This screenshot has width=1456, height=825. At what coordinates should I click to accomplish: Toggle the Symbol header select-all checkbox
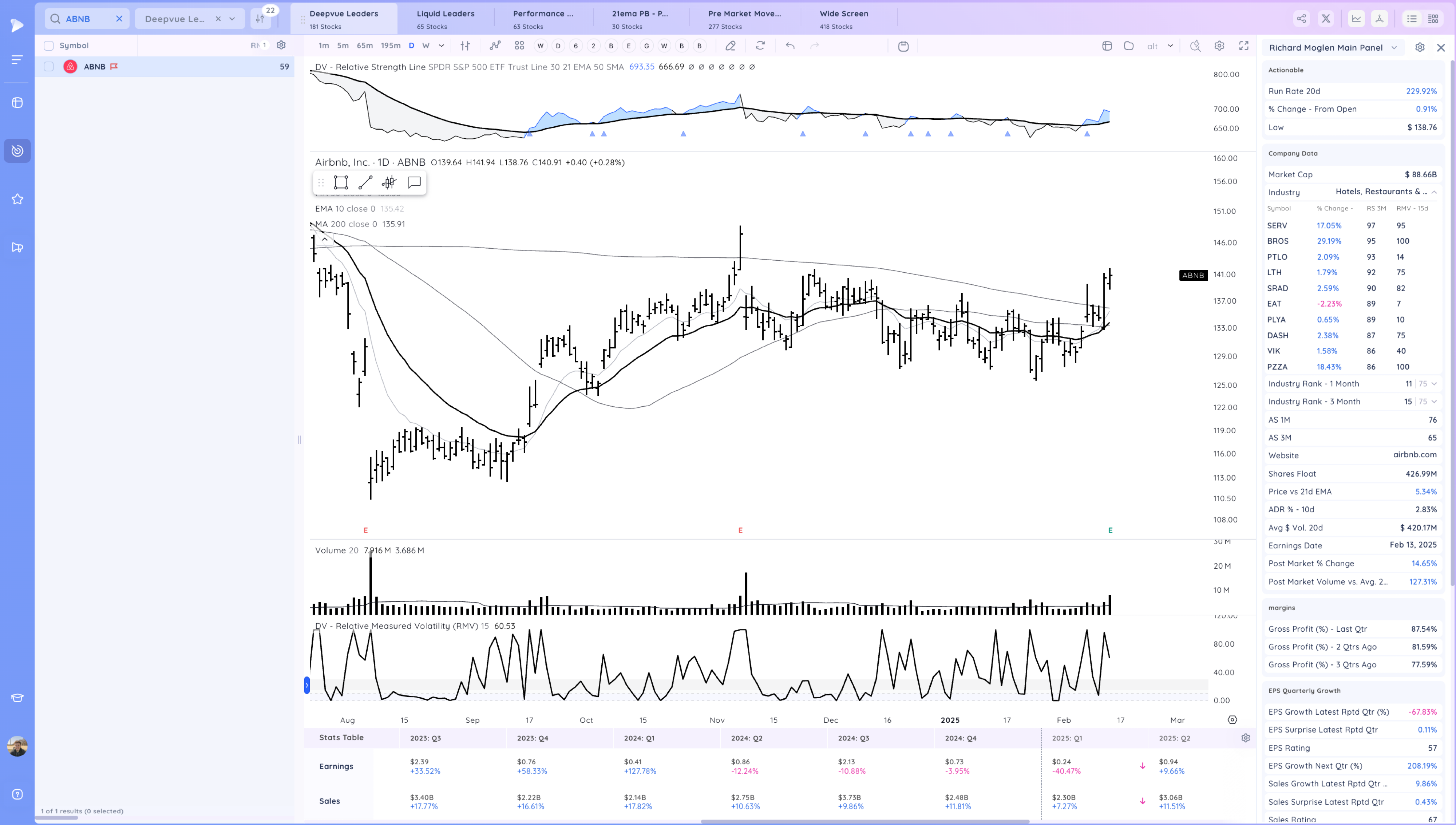tap(49, 46)
